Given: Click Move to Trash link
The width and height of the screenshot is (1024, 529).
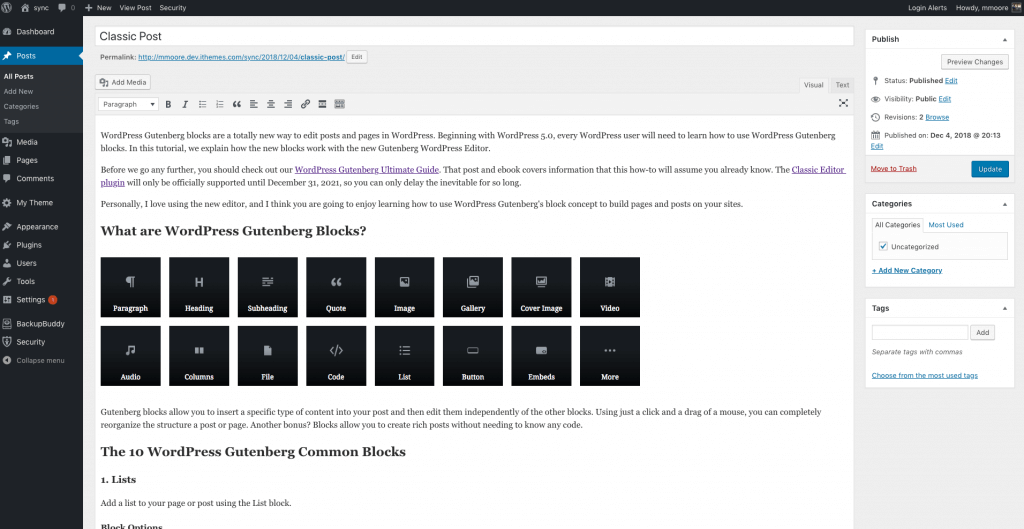Looking at the screenshot, I should click(893, 168).
